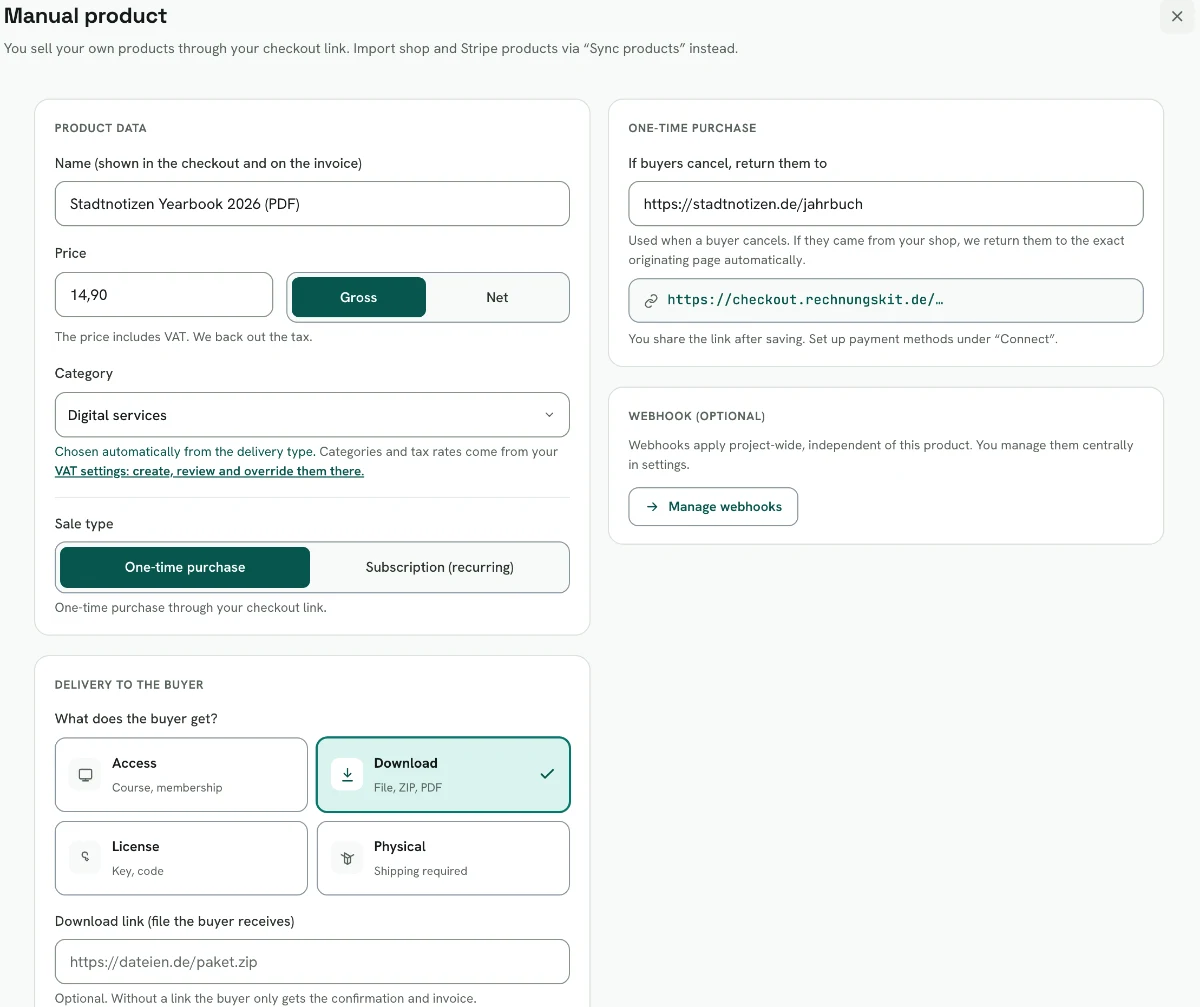The height and width of the screenshot is (1007, 1200).
Task: Click the Download card checkmark
Action: click(x=547, y=774)
